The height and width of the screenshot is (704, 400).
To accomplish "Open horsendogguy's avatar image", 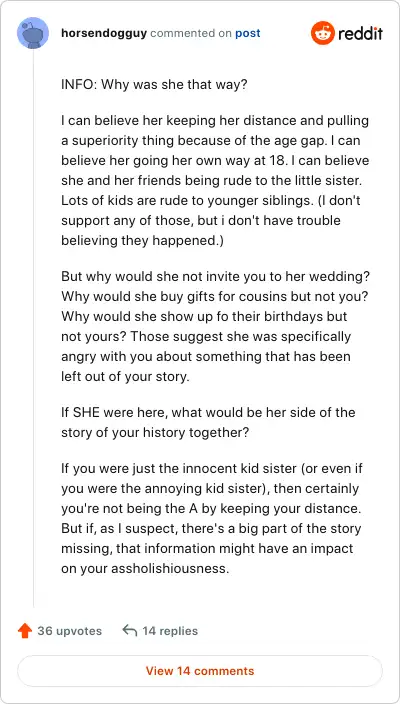I will (33, 33).
